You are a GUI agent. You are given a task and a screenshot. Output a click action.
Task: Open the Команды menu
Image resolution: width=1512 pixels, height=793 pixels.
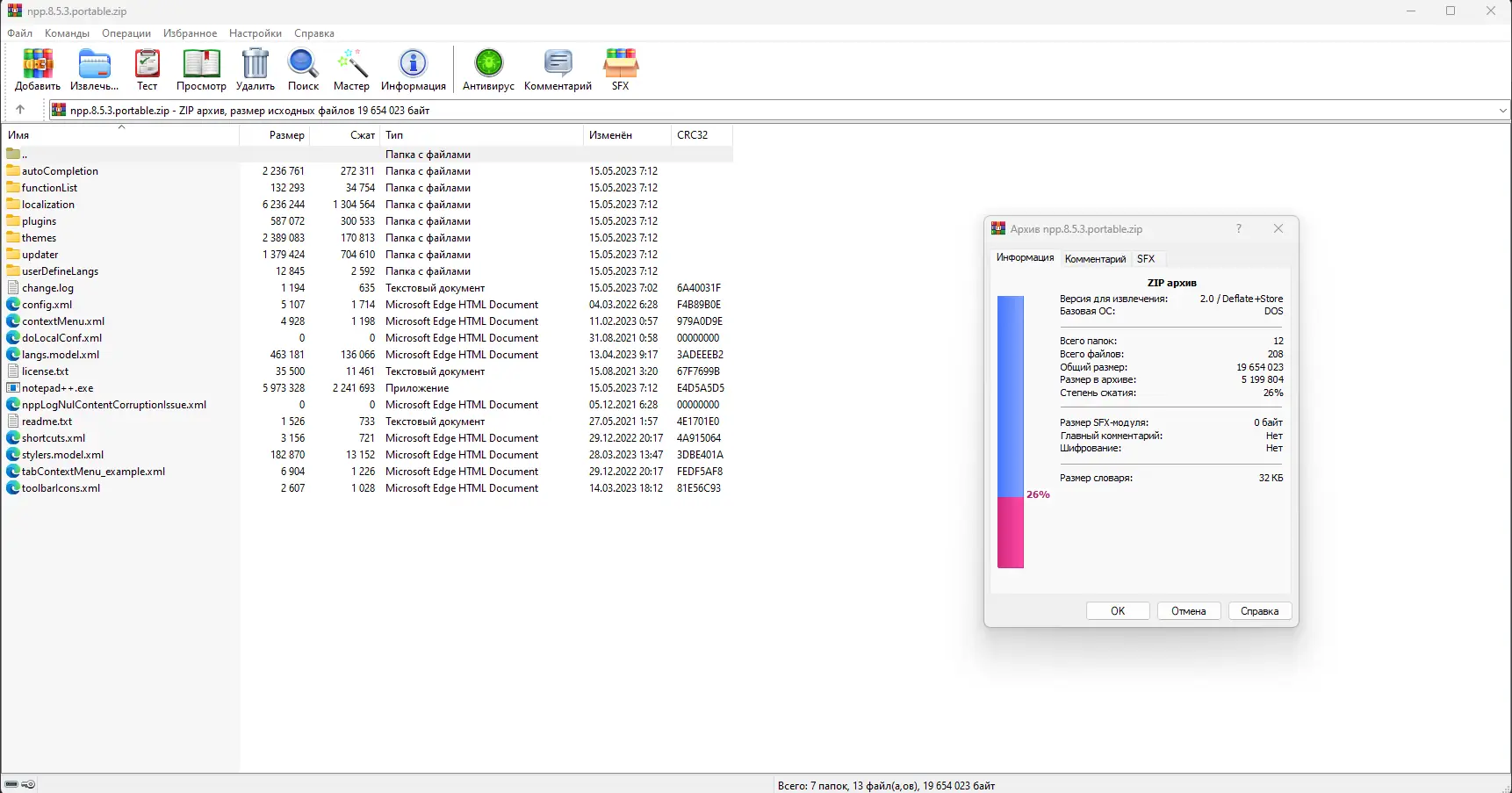67,33
